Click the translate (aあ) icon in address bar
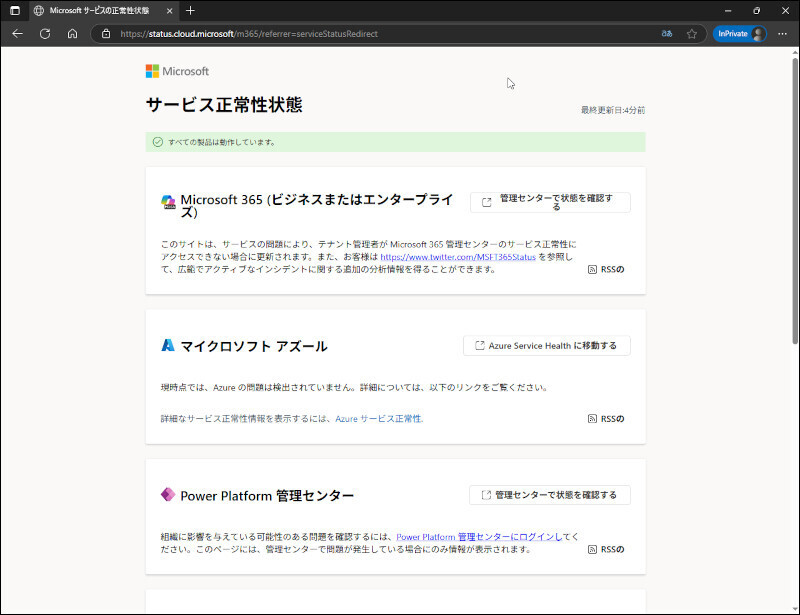 [x=666, y=34]
